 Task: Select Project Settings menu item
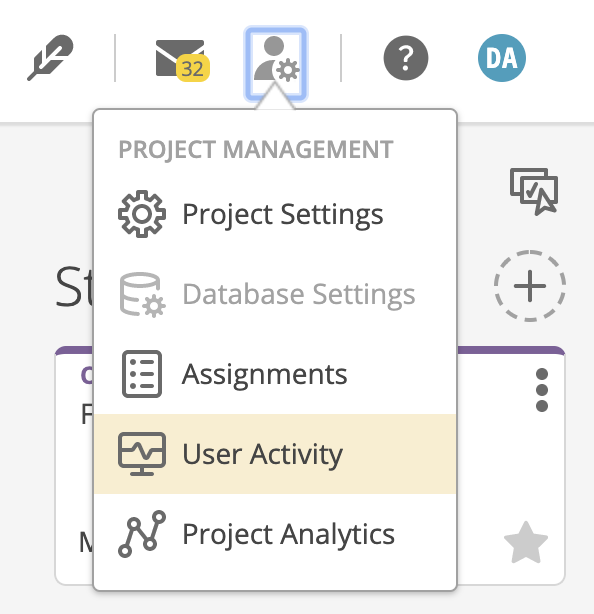(275, 214)
